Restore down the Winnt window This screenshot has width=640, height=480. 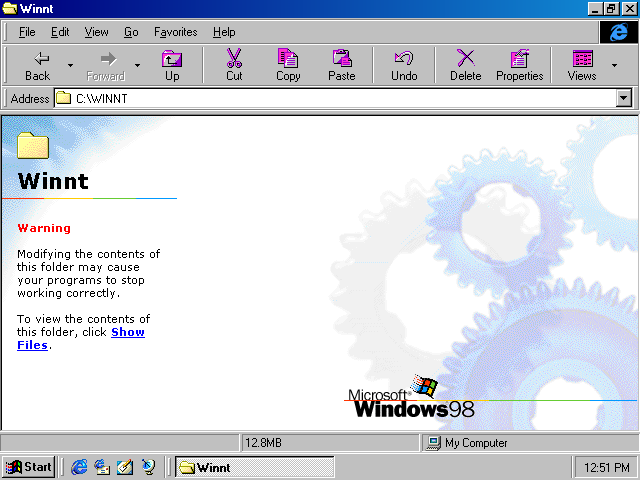(611, 9)
